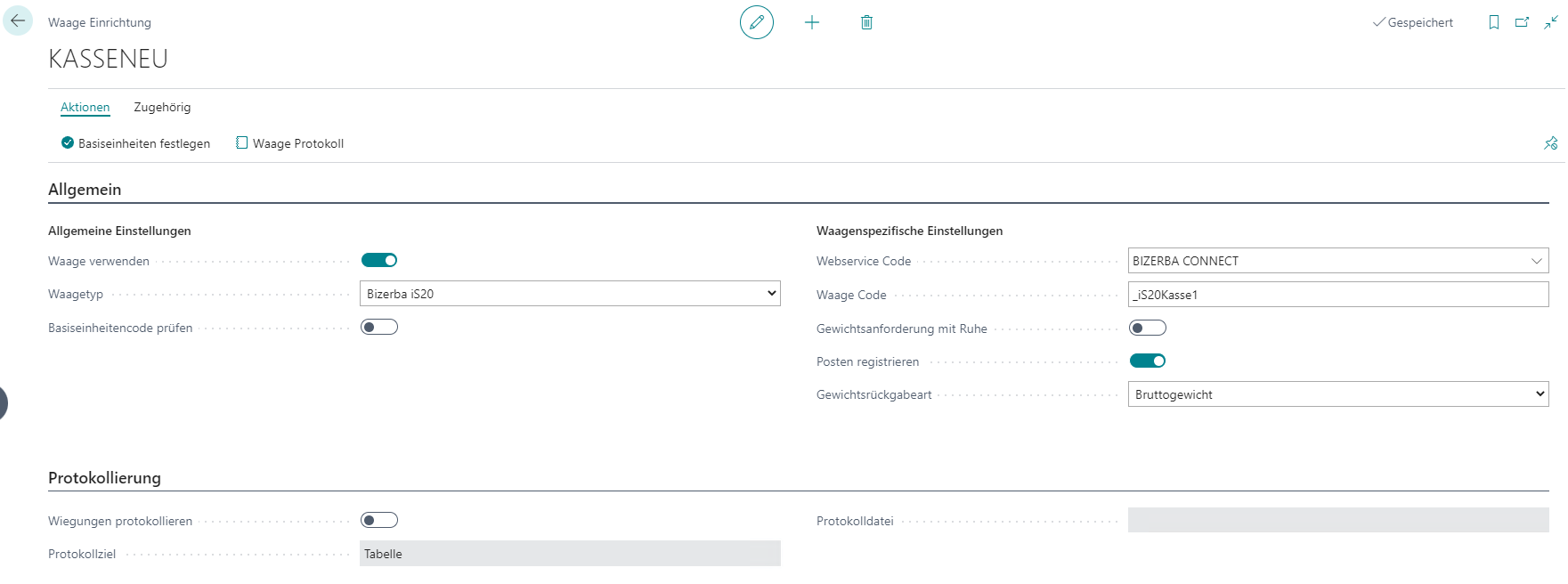The image size is (1568, 584).
Task: Open page in new window icon
Action: (x=1522, y=22)
